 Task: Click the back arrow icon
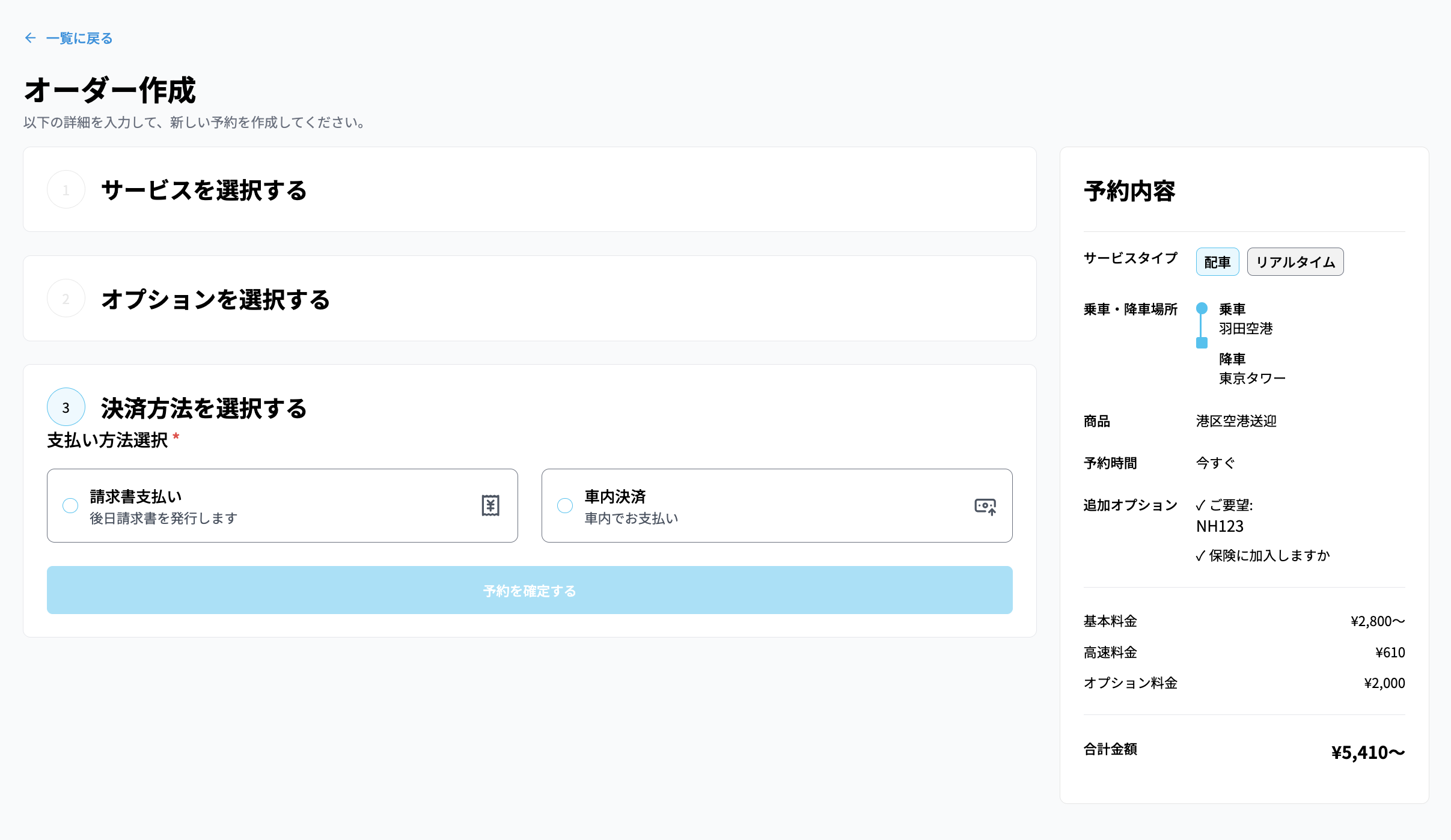pyautogui.click(x=30, y=38)
